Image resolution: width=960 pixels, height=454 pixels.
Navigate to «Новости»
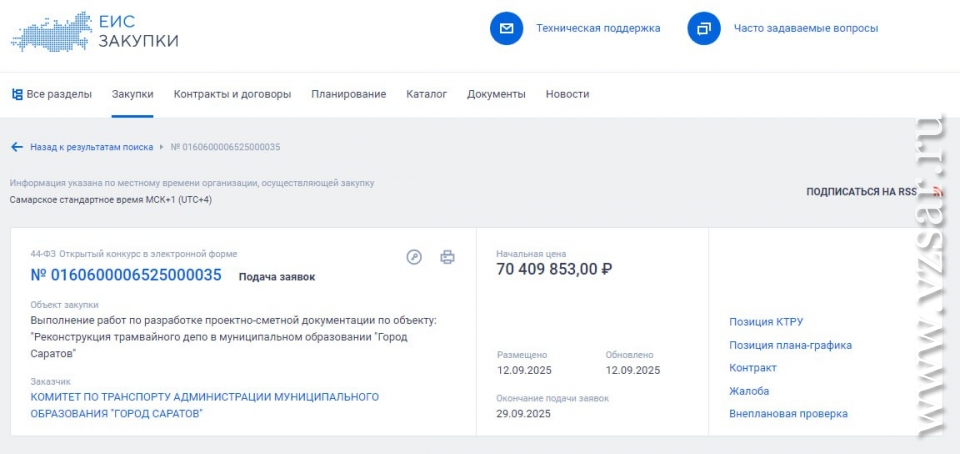(567, 94)
